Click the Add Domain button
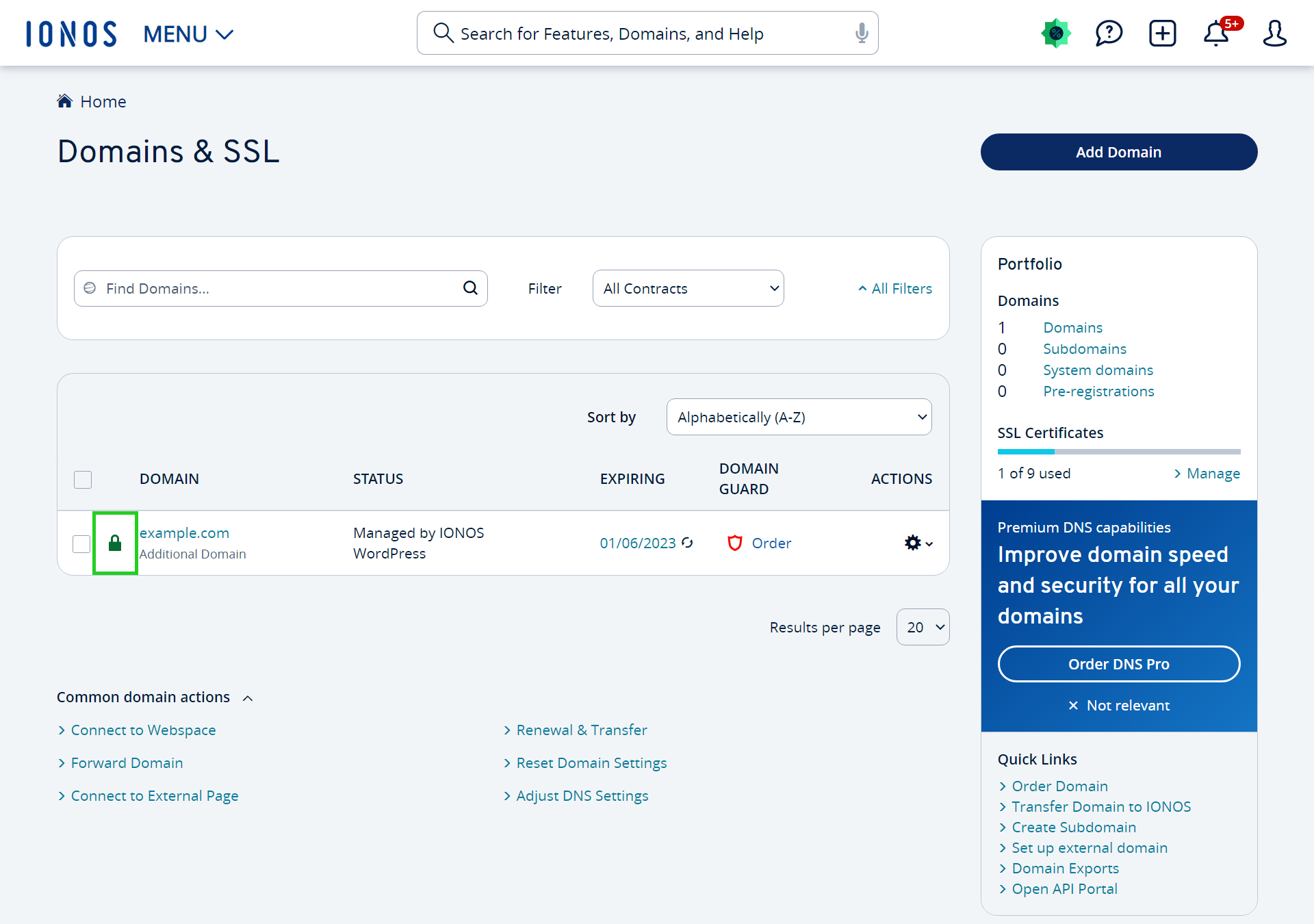1314x924 pixels. 1118,152
